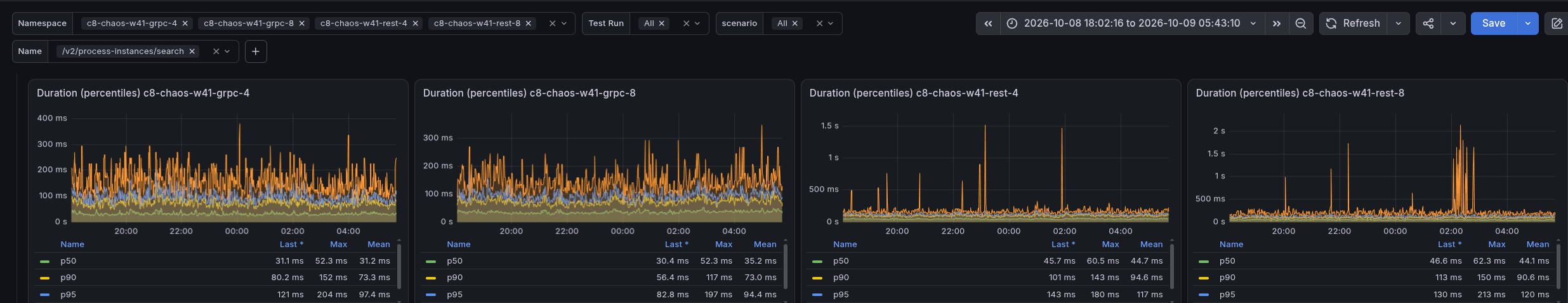This screenshot has width=1568, height=303.
Task: Add a new filter with plus button
Action: tap(256, 51)
